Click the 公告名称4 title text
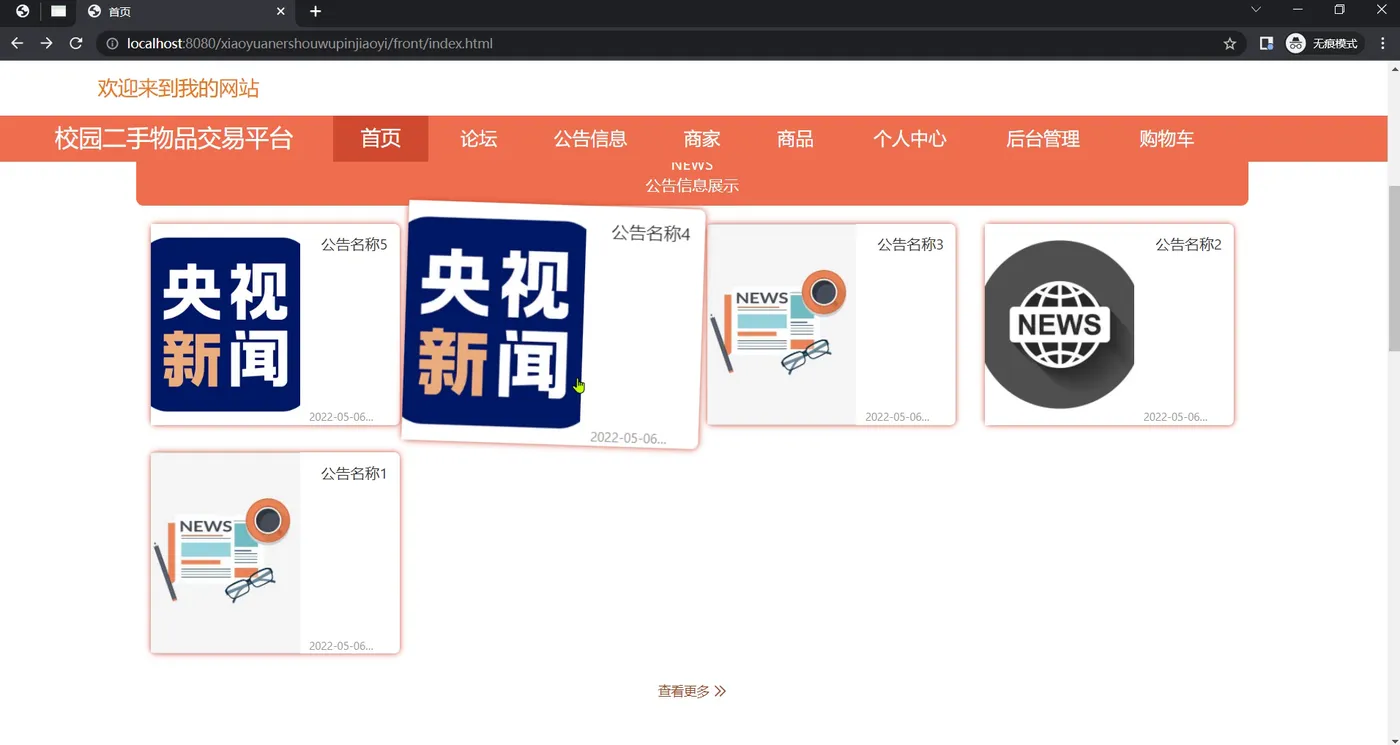Image resolution: width=1400 pixels, height=745 pixels. (x=651, y=234)
